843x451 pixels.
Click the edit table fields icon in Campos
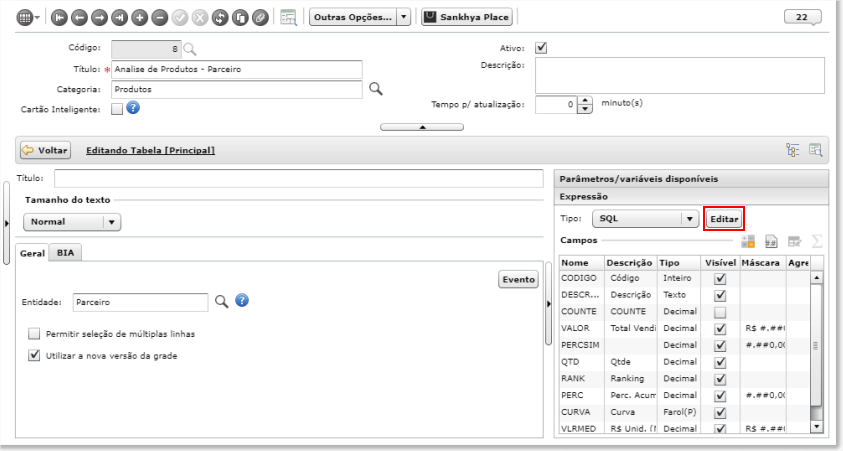(x=795, y=241)
